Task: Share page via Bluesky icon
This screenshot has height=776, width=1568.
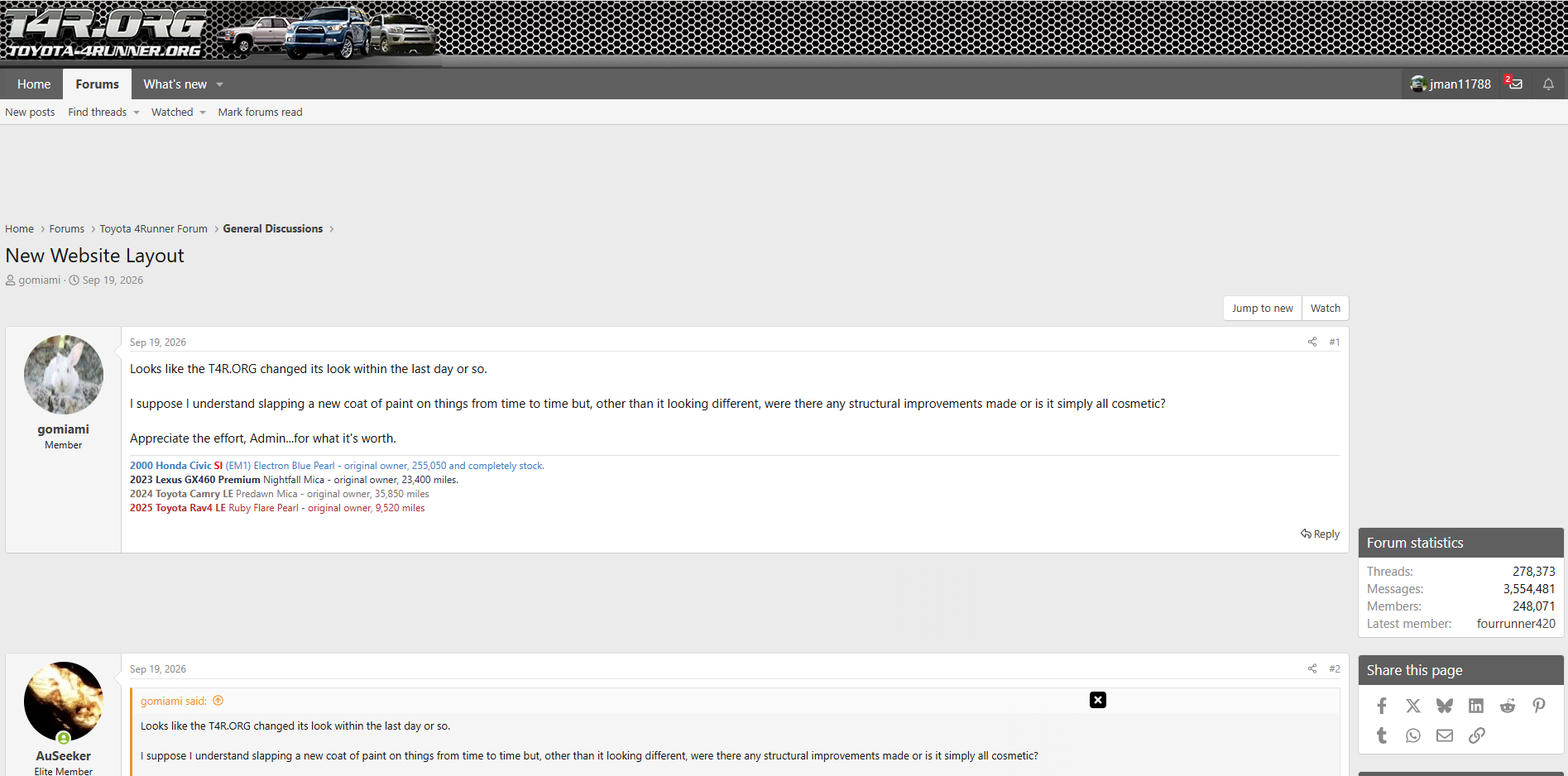Action: click(x=1445, y=706)
